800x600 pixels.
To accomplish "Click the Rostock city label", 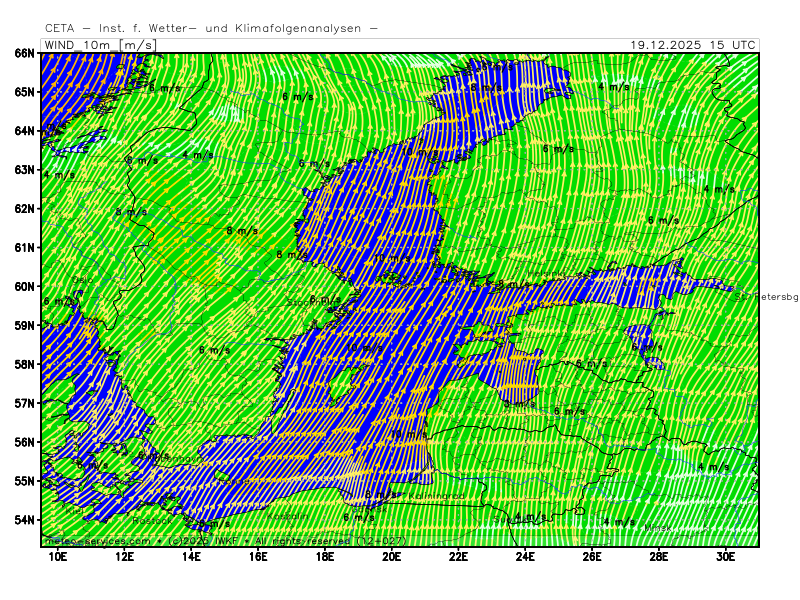I will 153,520.
